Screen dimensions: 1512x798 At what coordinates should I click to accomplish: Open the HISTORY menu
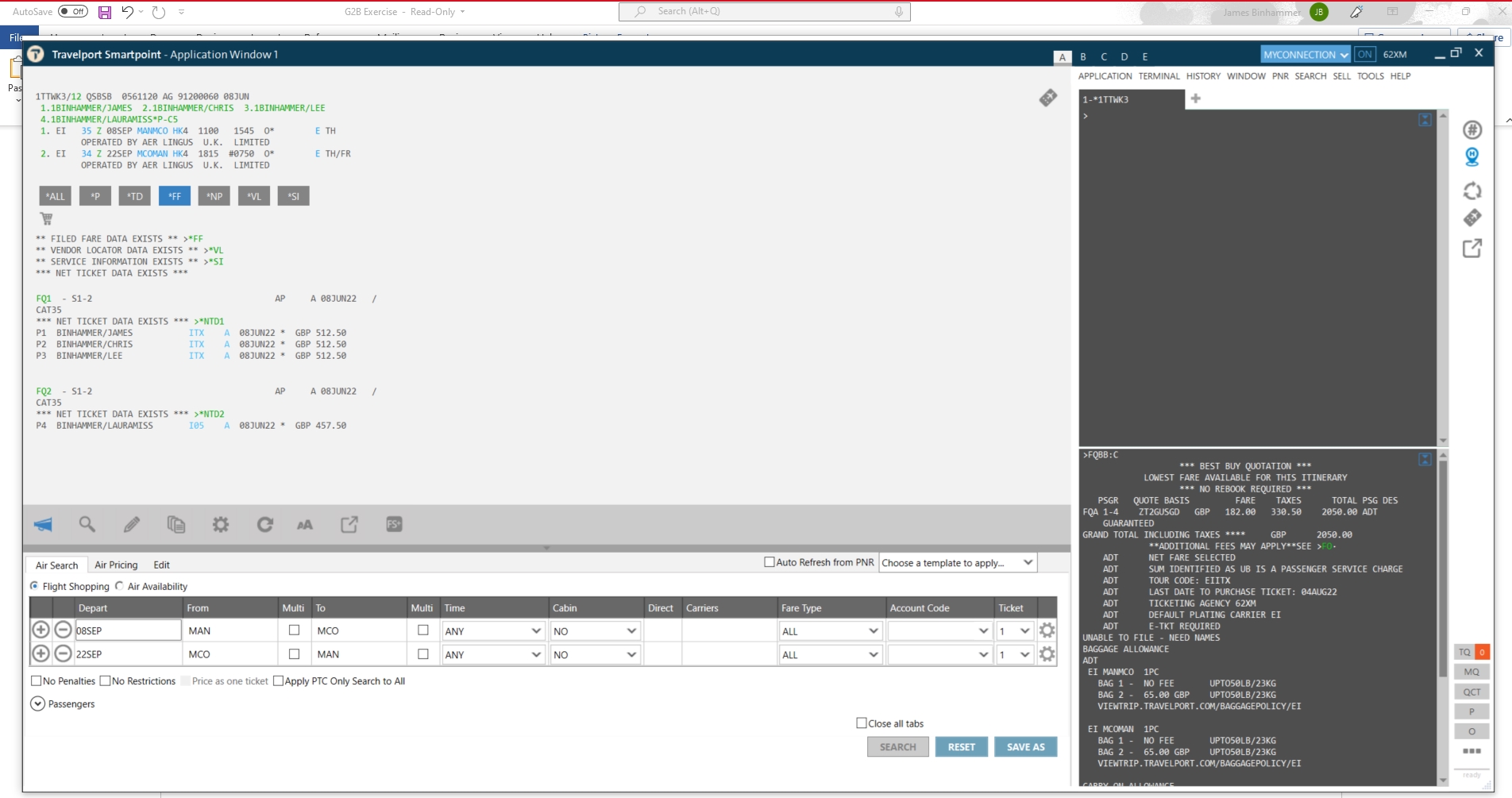1203,76
